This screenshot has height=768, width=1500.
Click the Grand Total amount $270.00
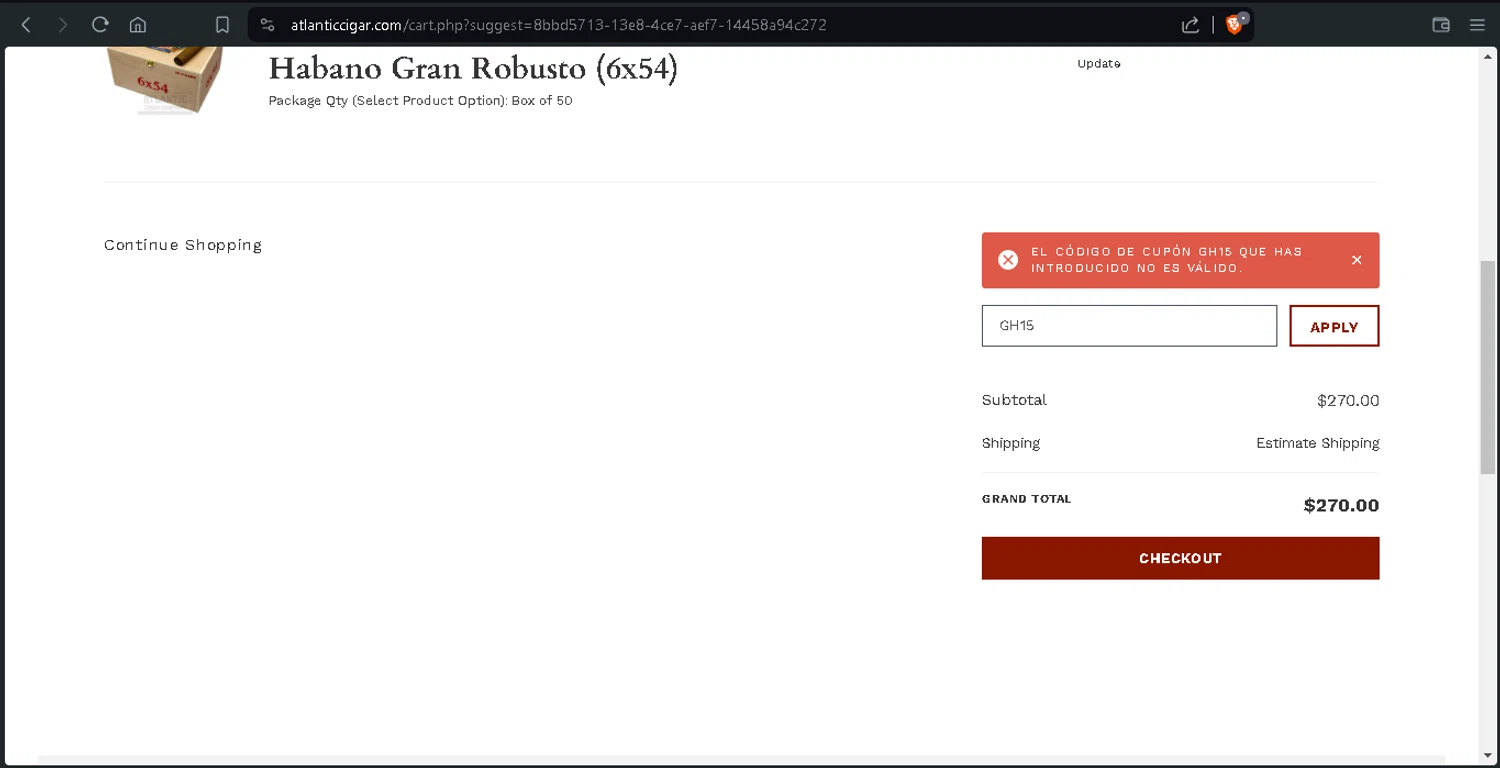point(1341,505)
